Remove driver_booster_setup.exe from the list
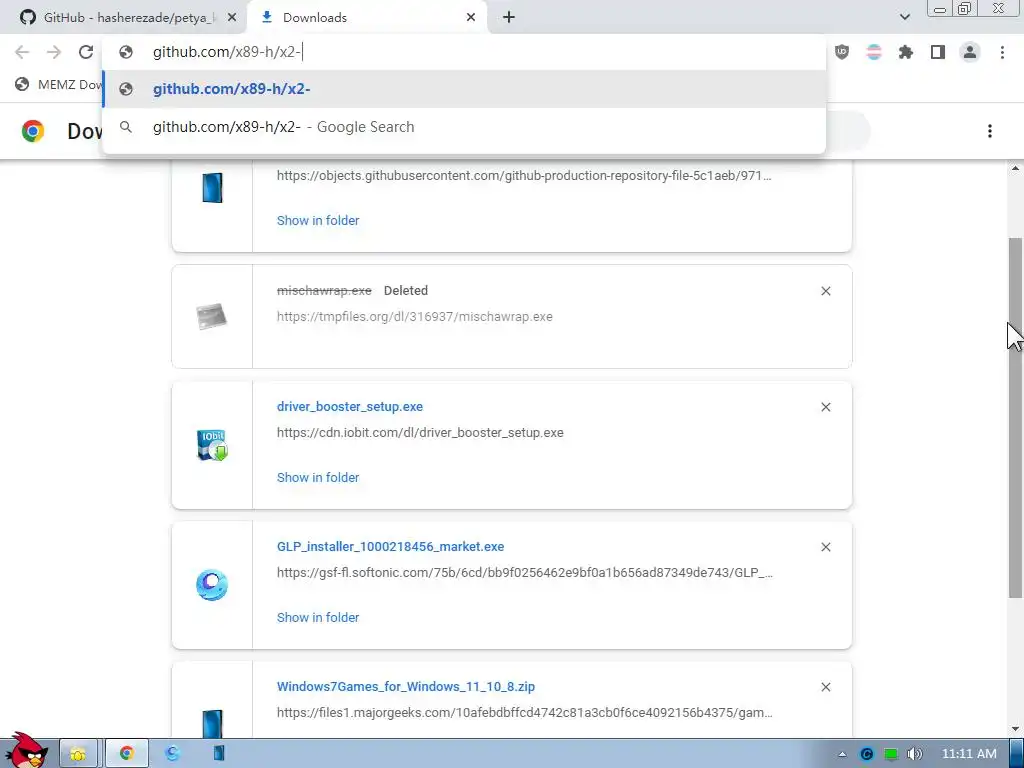1024x768 pixels. (825, 408)
